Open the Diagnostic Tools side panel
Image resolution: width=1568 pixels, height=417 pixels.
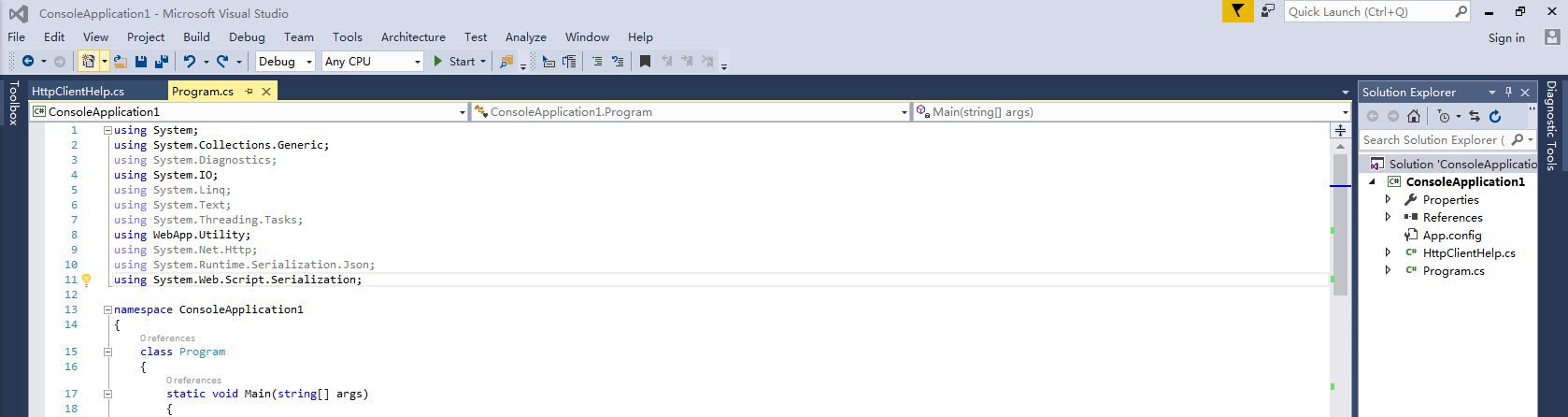click(x=1551, y=125)
